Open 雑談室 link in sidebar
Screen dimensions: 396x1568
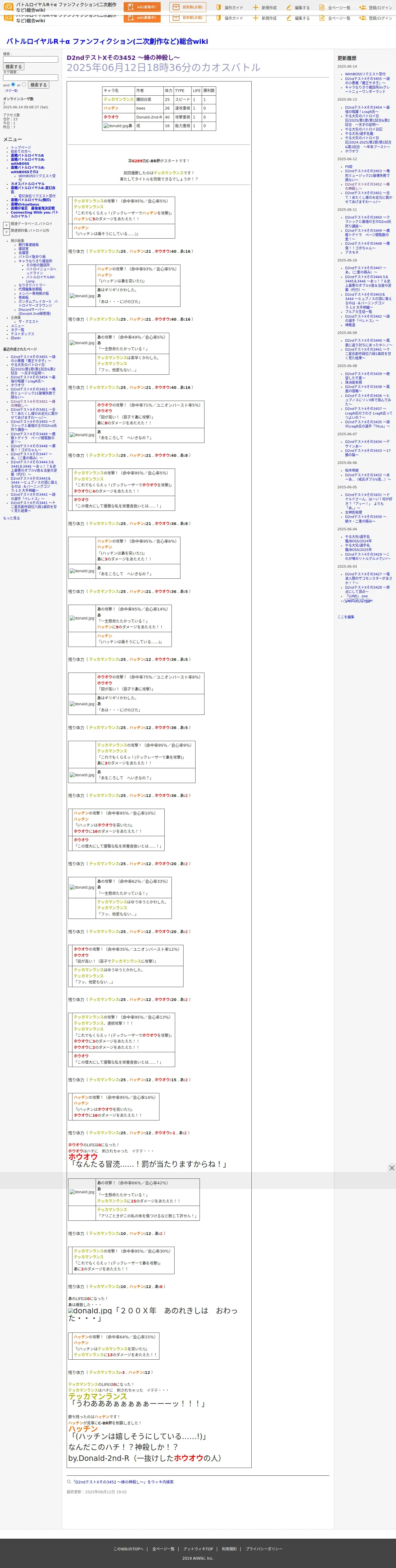(x=23, y=248)
